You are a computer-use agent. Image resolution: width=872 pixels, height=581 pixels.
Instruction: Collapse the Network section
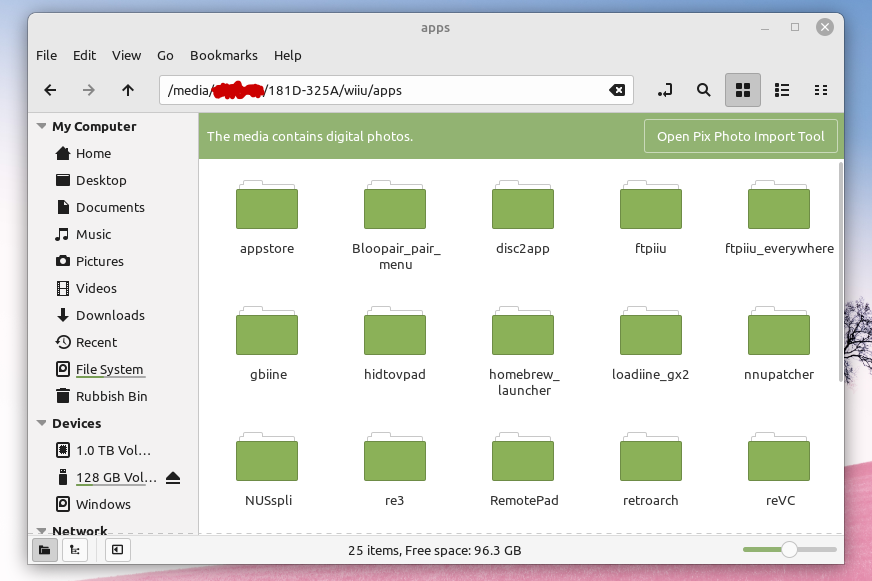click(x=41, y=530)
